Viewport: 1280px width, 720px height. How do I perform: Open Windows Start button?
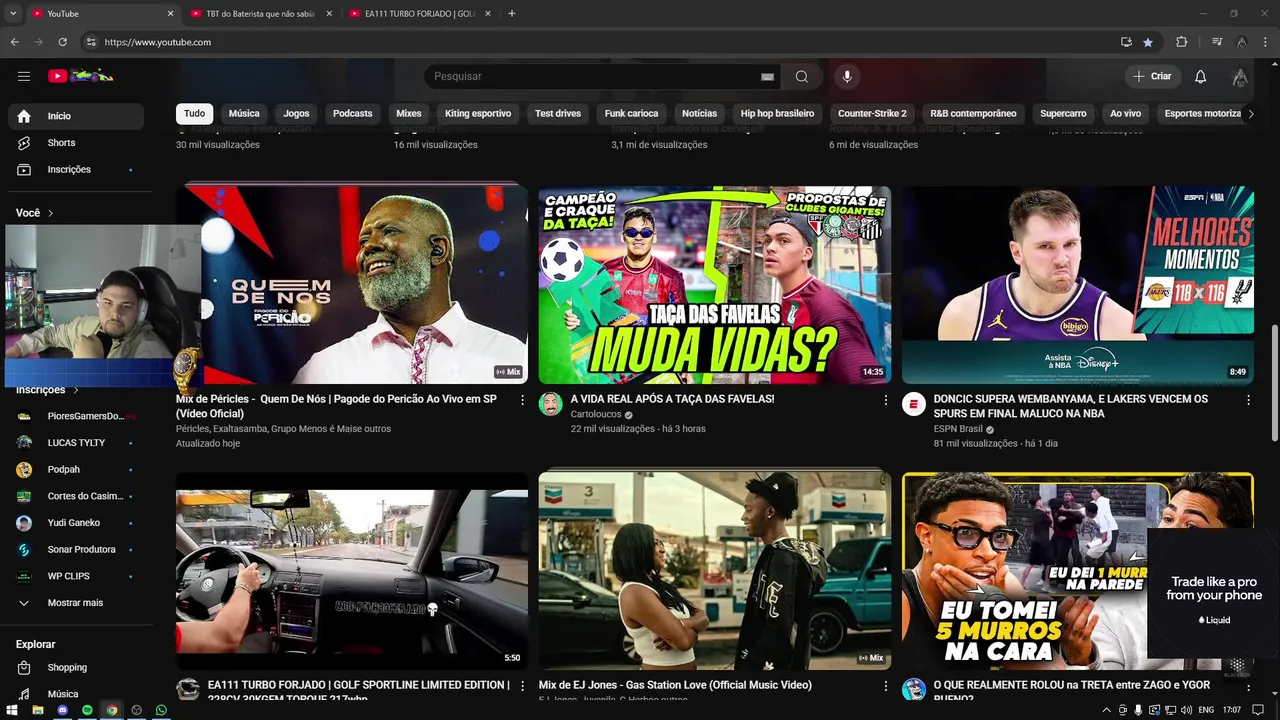[14, 710]
